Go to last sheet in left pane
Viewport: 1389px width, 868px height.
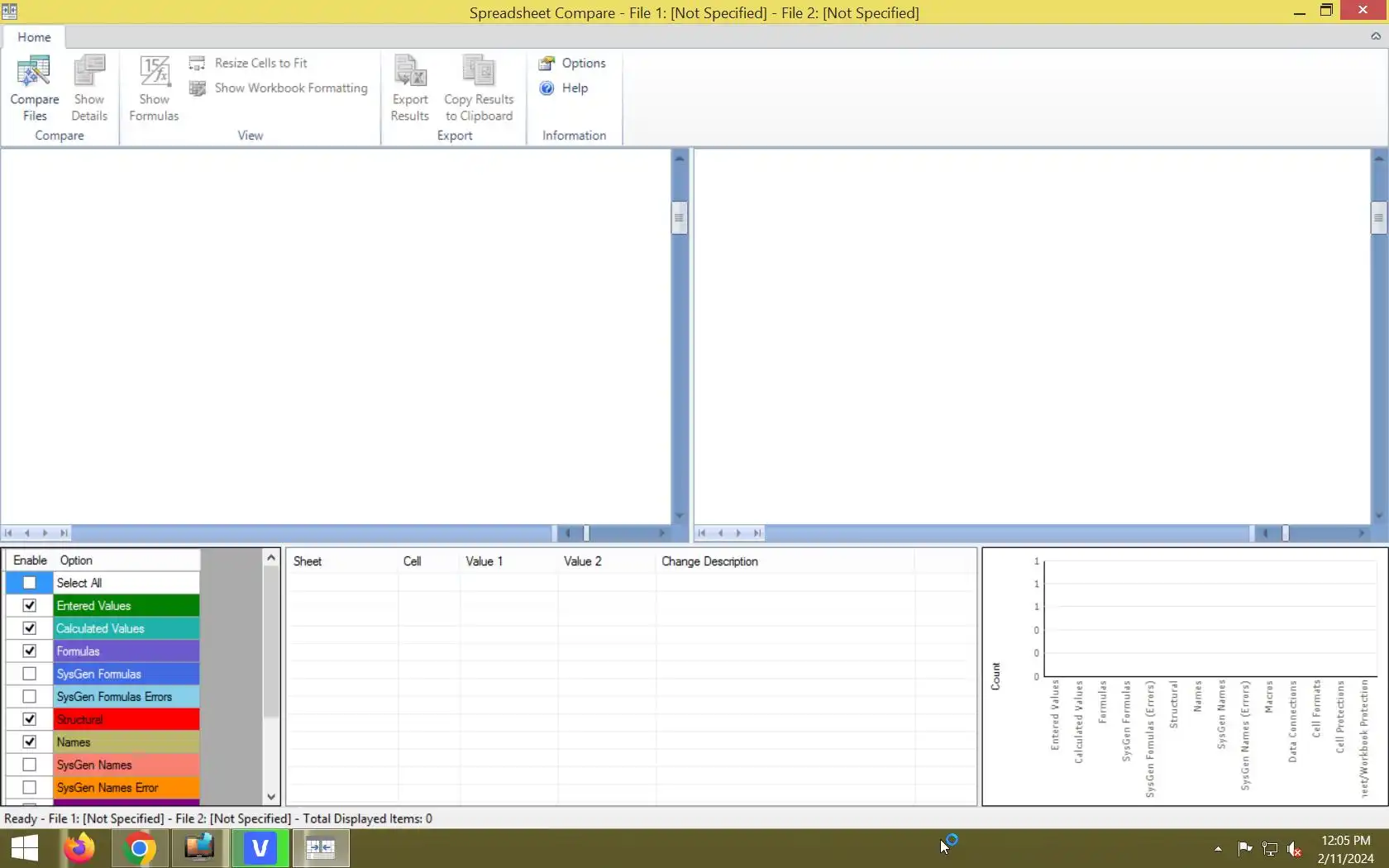click(64, 533)
